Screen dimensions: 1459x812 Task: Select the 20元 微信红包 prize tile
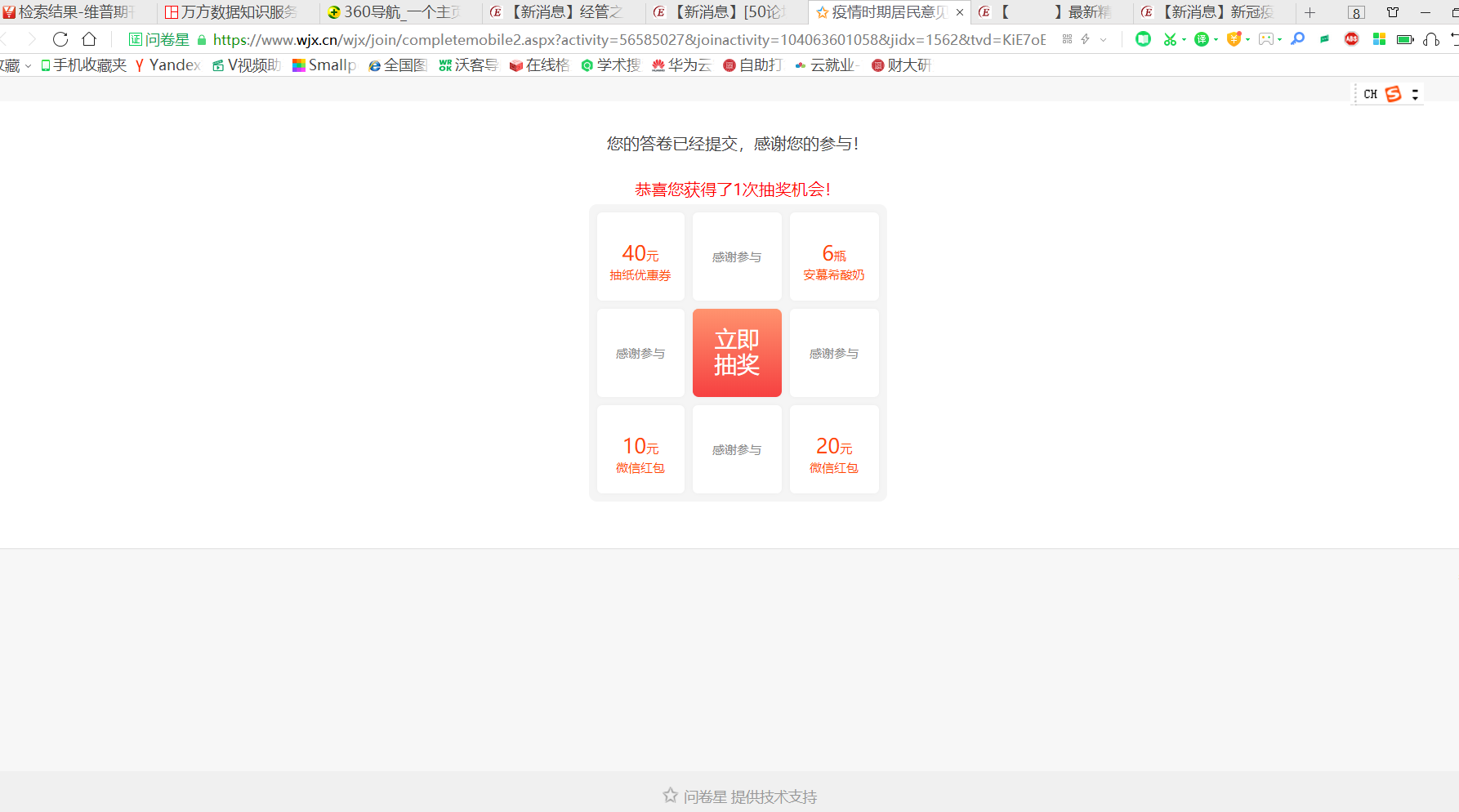pos(834,449)
